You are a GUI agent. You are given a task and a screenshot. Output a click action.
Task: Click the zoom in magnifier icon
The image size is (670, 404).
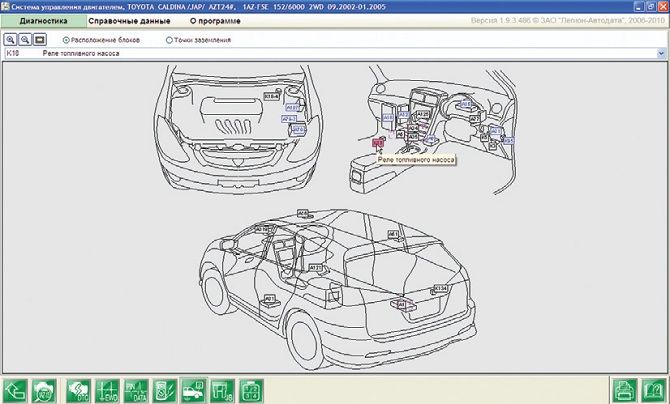(10, 40)
